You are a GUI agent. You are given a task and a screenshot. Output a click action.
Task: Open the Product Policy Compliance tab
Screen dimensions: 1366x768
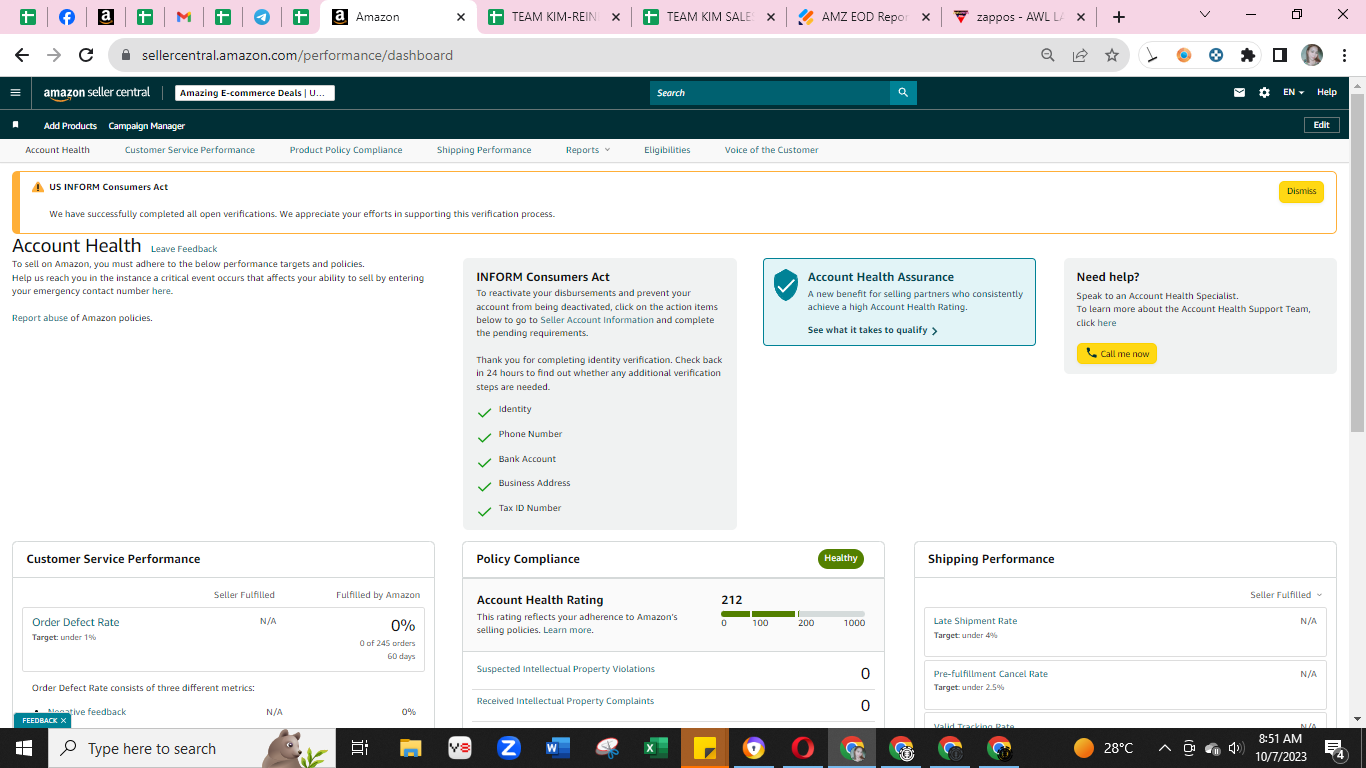coord(346,150)
